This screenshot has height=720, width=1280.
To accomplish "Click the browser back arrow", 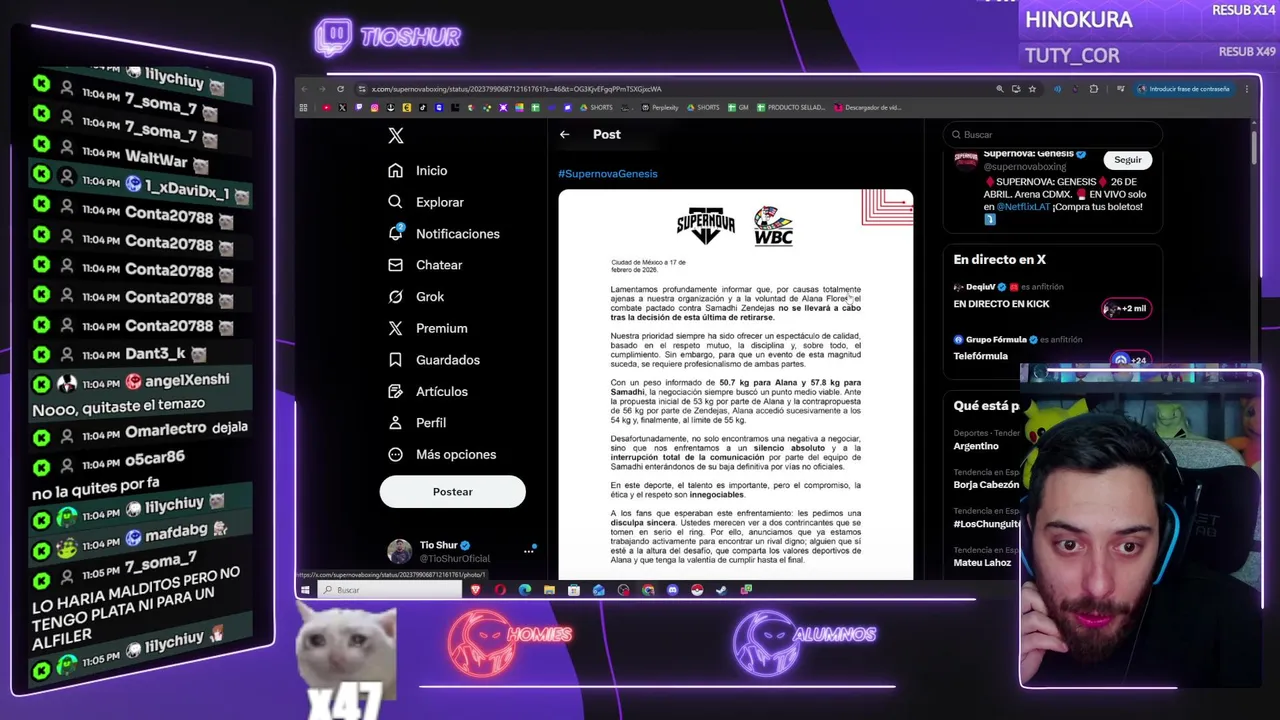I will 304,89.
